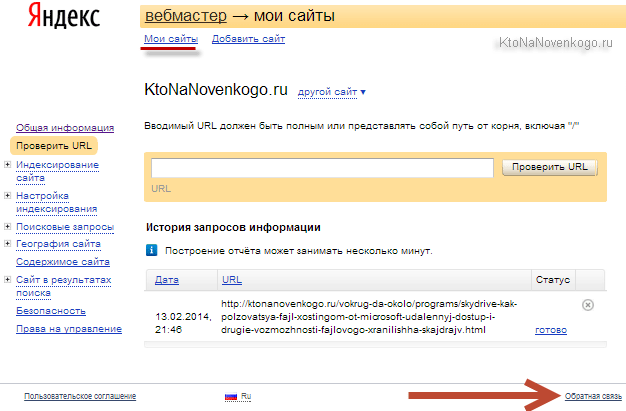Image resolution: width=626 pixels, height=411 pixels.
Task: Expand Индексирование сайта plus icon
Action: pyautogui.click(x=8, y=165)
